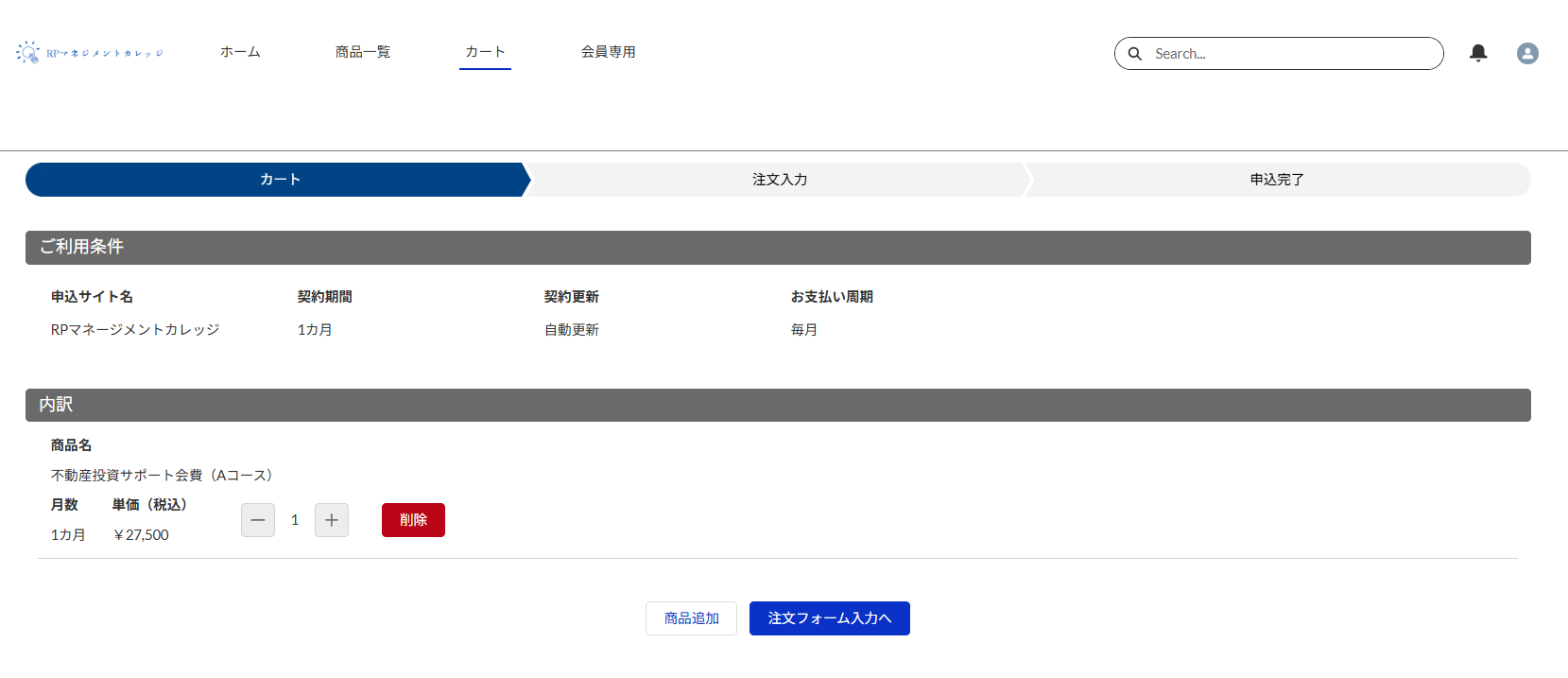
Task: Select the カート navigation tab
Action: click(485, 52)
